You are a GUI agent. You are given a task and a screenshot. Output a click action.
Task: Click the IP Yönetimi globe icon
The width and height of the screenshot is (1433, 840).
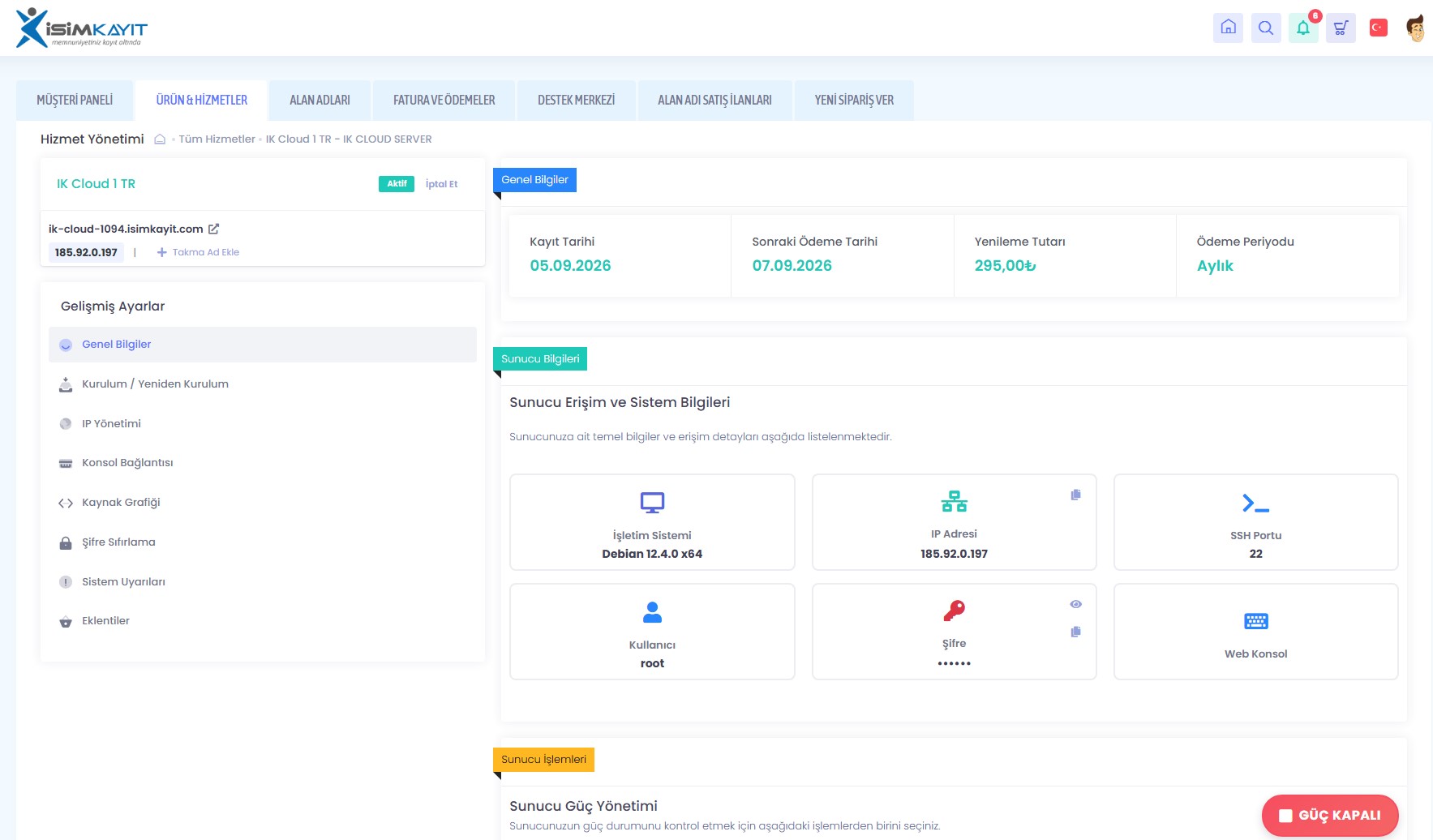coord(66,423)
